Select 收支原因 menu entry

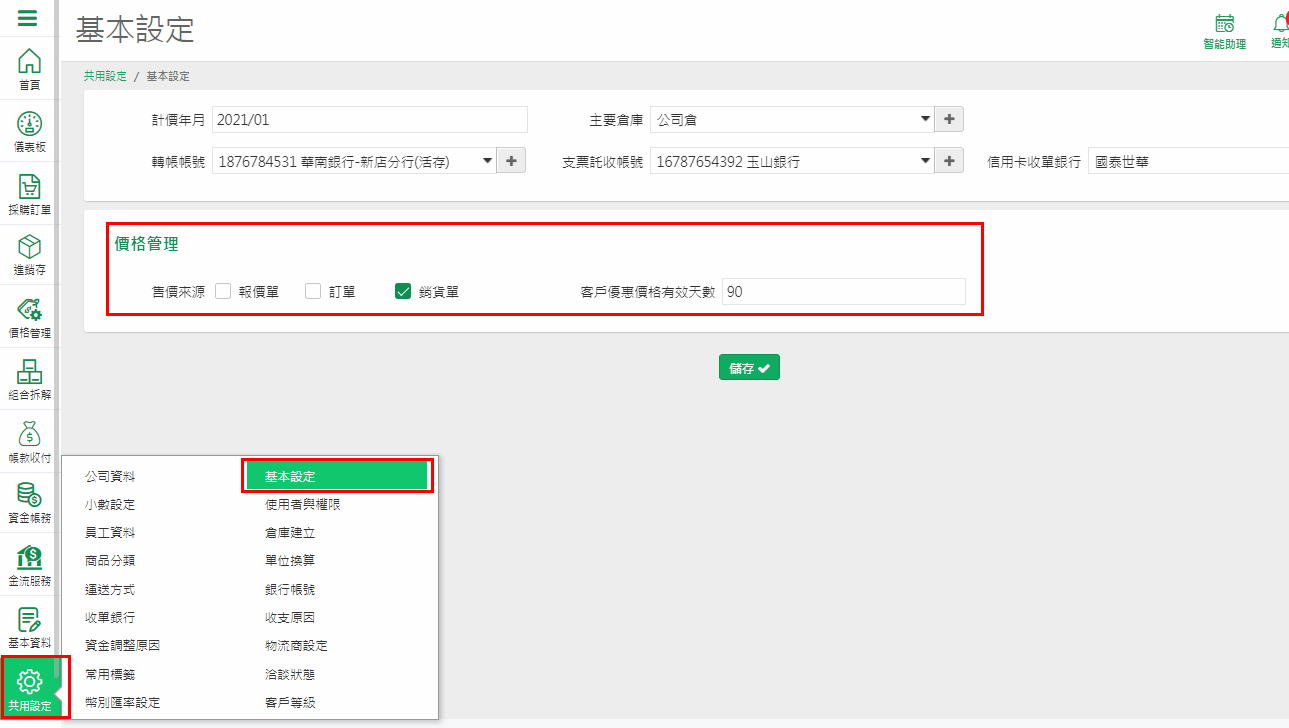[x=290, y=617]
